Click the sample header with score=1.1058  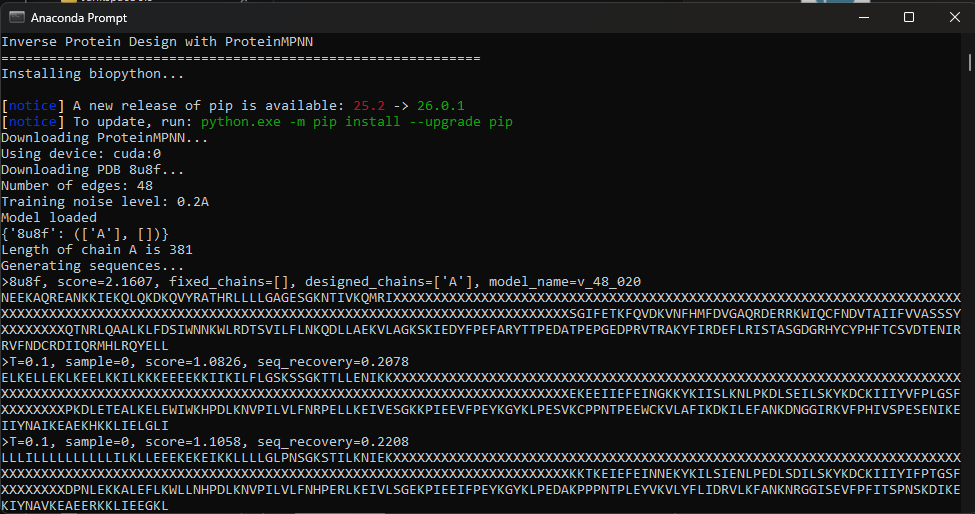tap(205, 442)
